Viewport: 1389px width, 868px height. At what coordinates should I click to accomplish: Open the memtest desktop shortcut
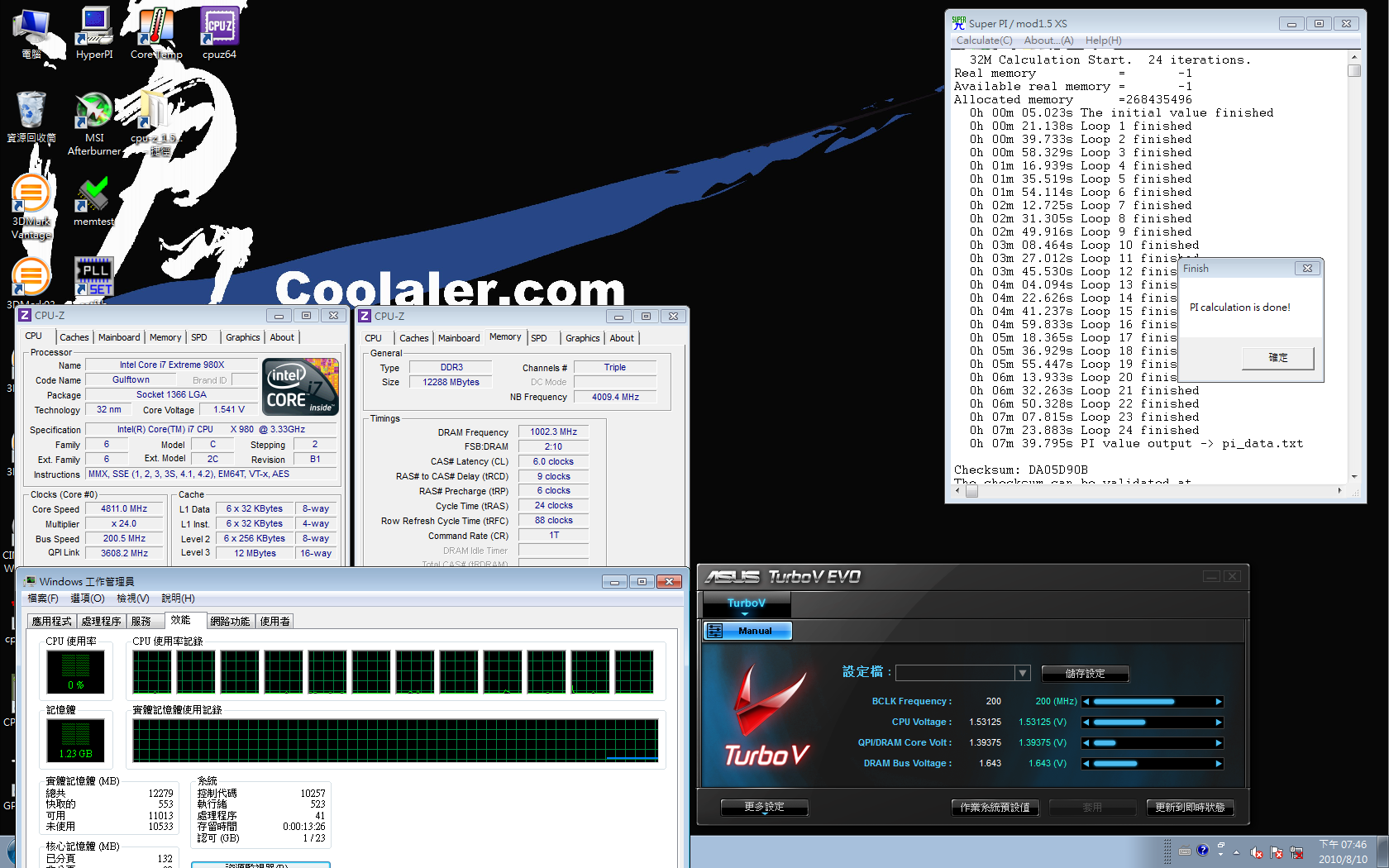click(93, 202)
